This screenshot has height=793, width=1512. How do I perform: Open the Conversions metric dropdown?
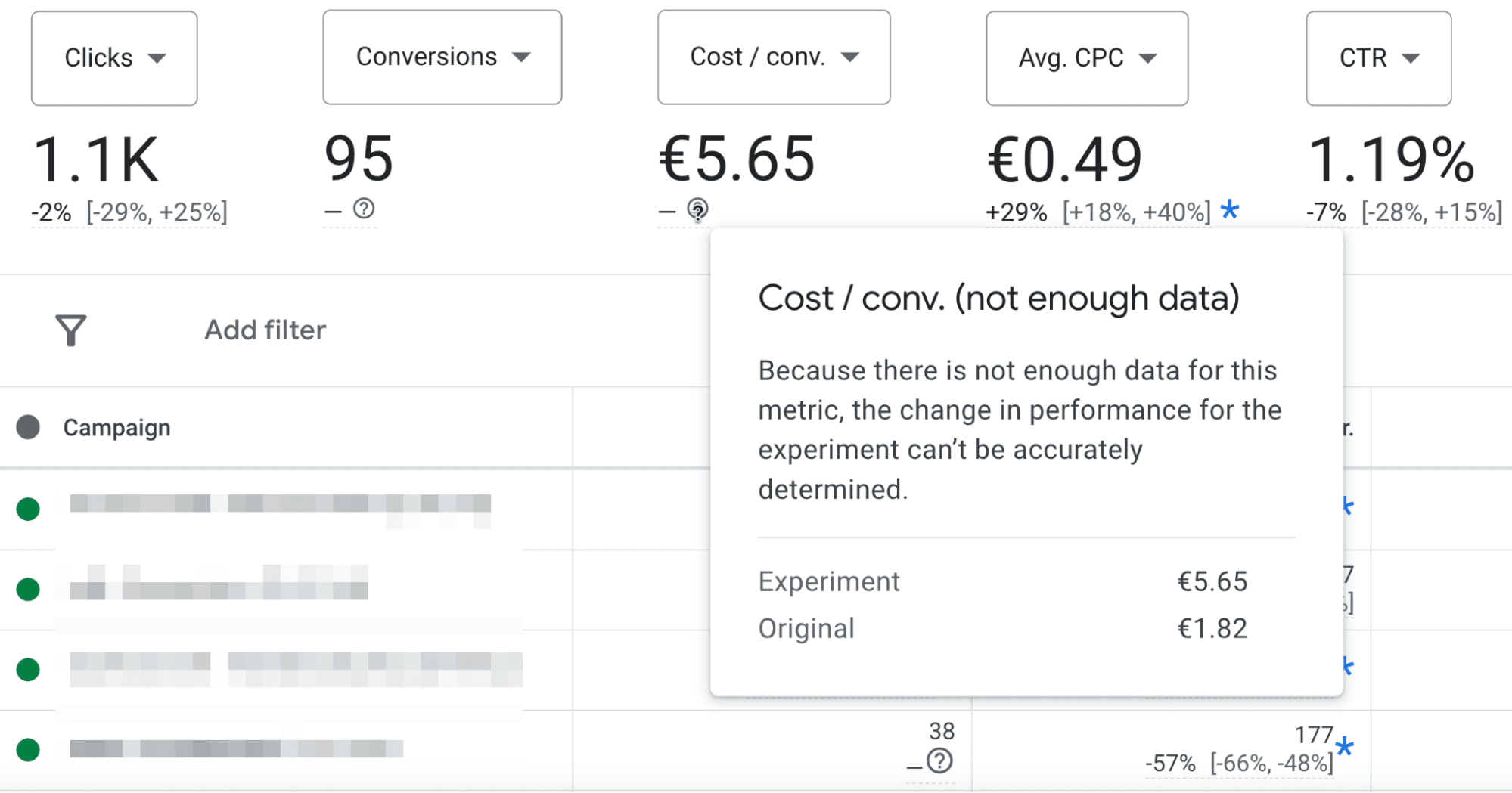click(521, 56)
